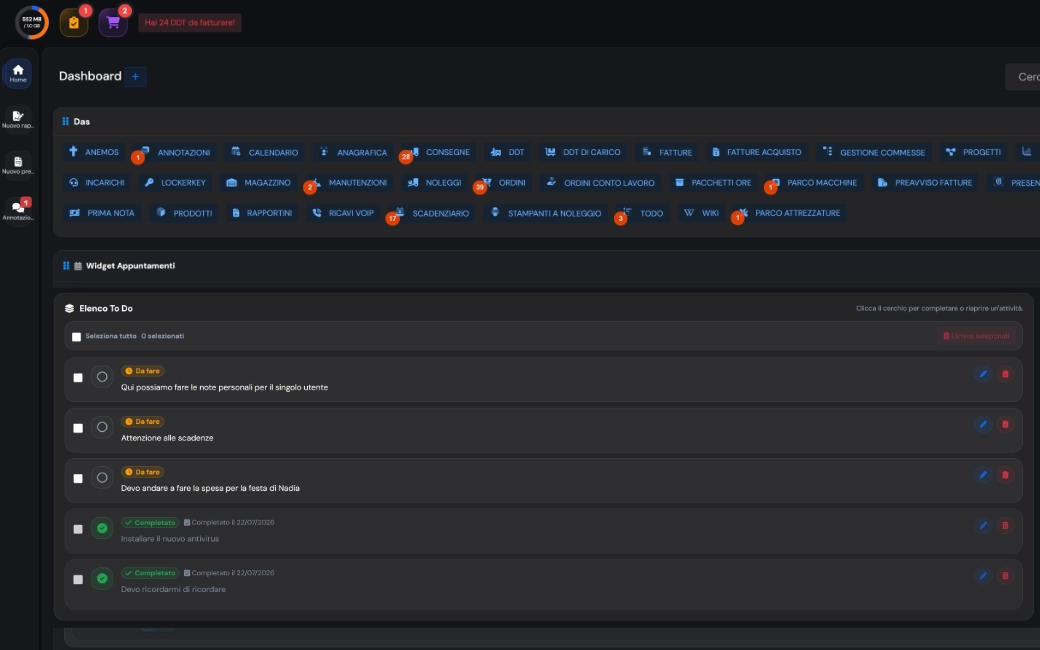Open Nuovo preventivo in the sidebar

click(18, 164)
